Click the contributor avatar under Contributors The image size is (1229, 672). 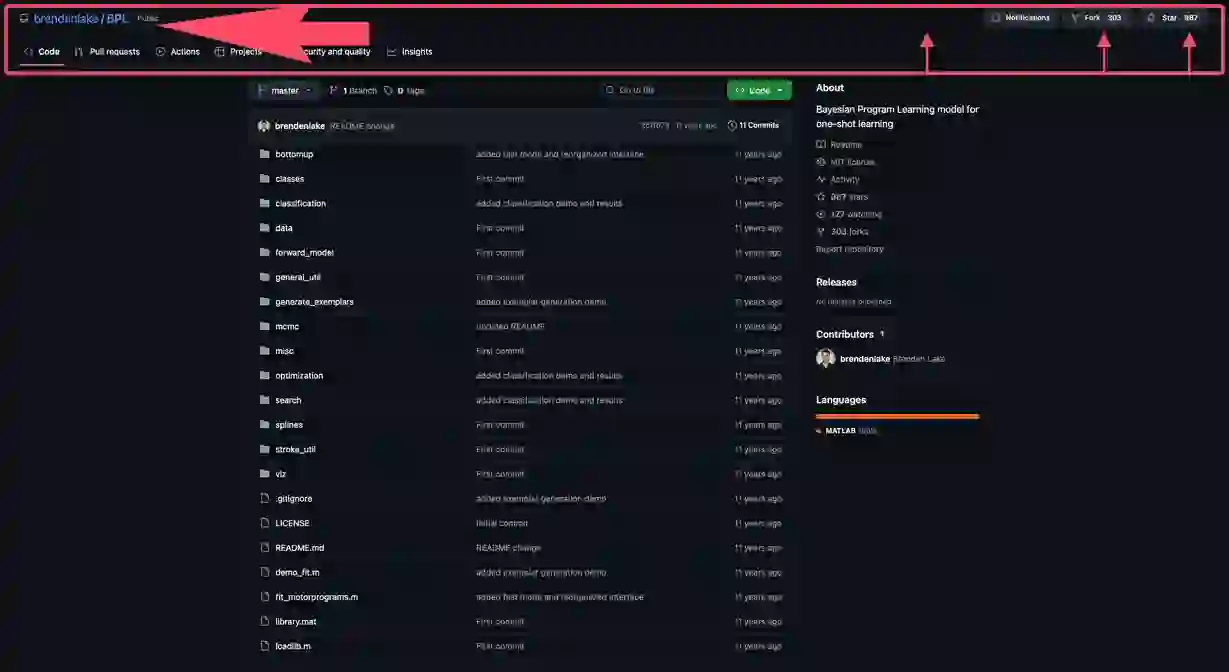tap(825, 358)
